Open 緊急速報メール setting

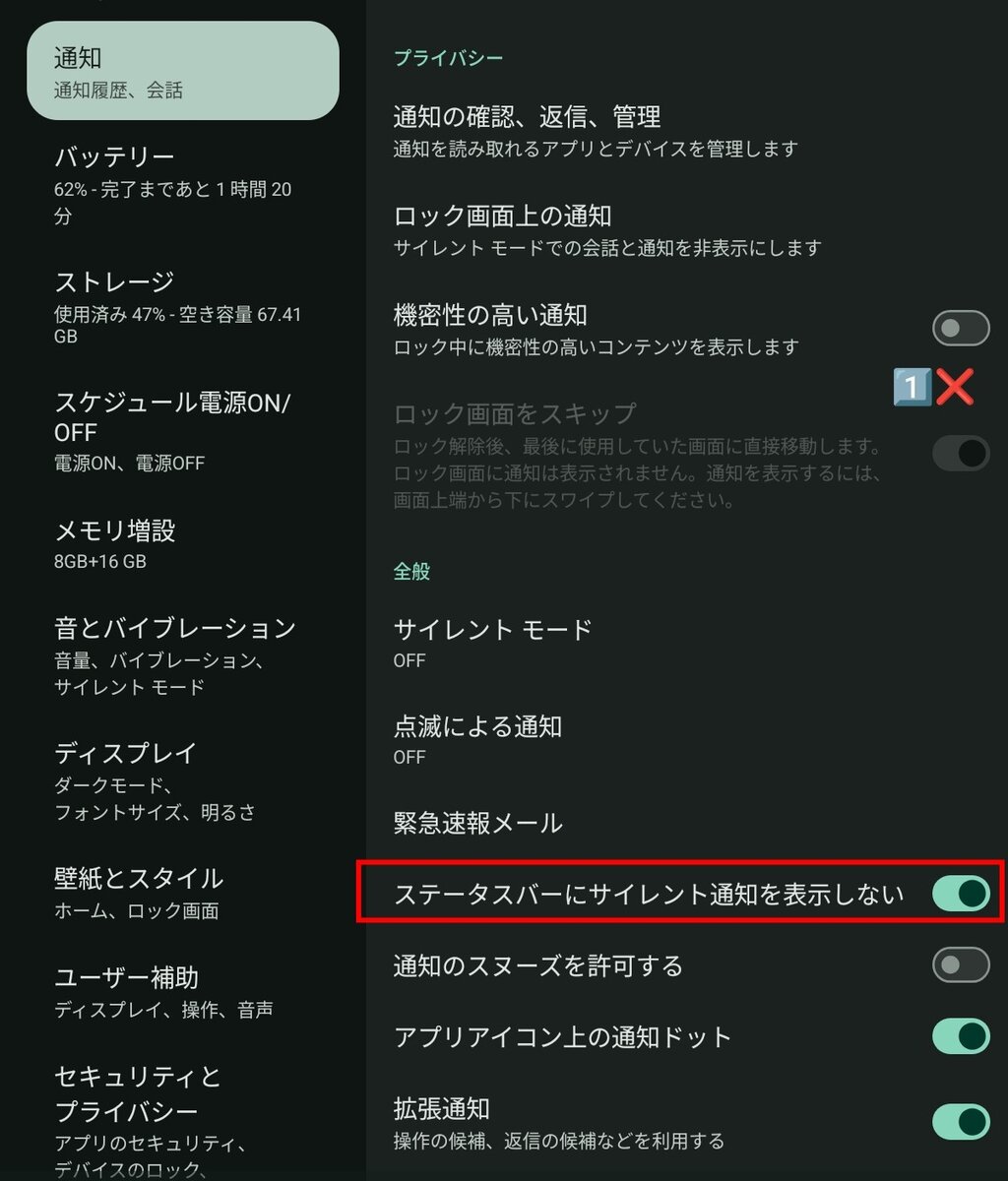pyautogui.click(x=687, y=823)
